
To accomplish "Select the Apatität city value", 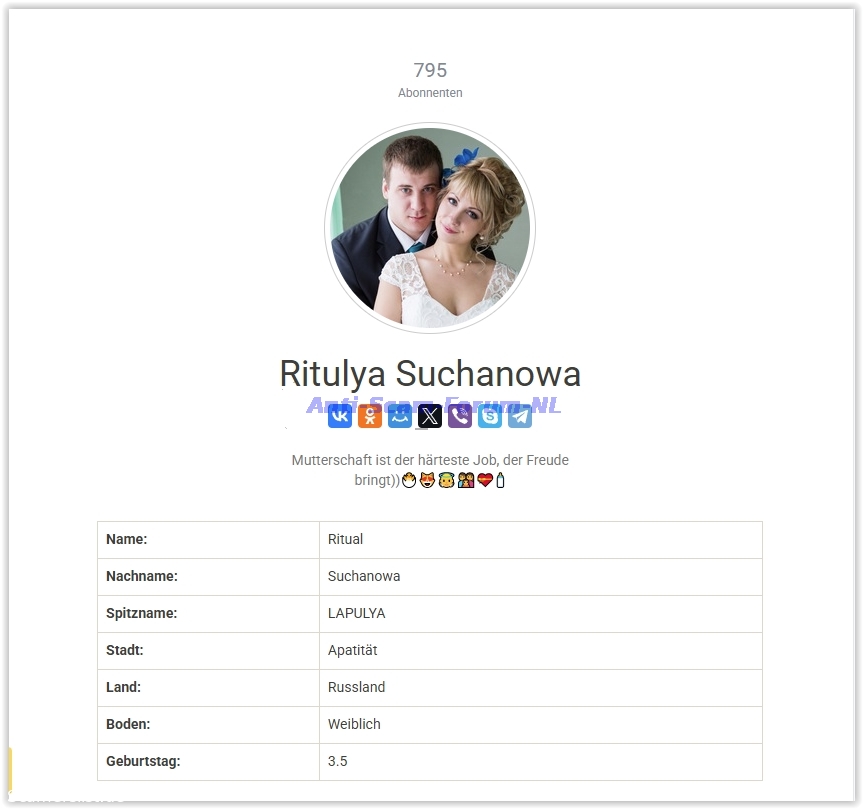I will coord(352,650).
